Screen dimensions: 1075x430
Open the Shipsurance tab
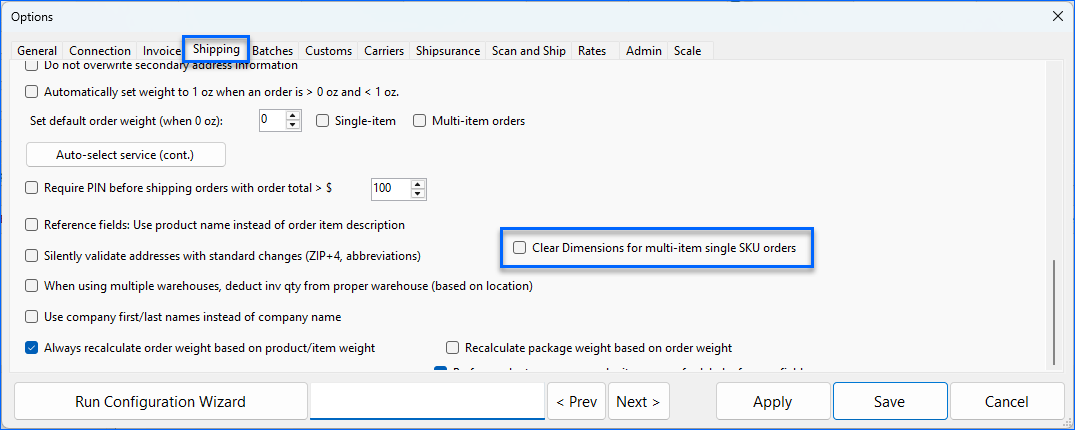447,51
